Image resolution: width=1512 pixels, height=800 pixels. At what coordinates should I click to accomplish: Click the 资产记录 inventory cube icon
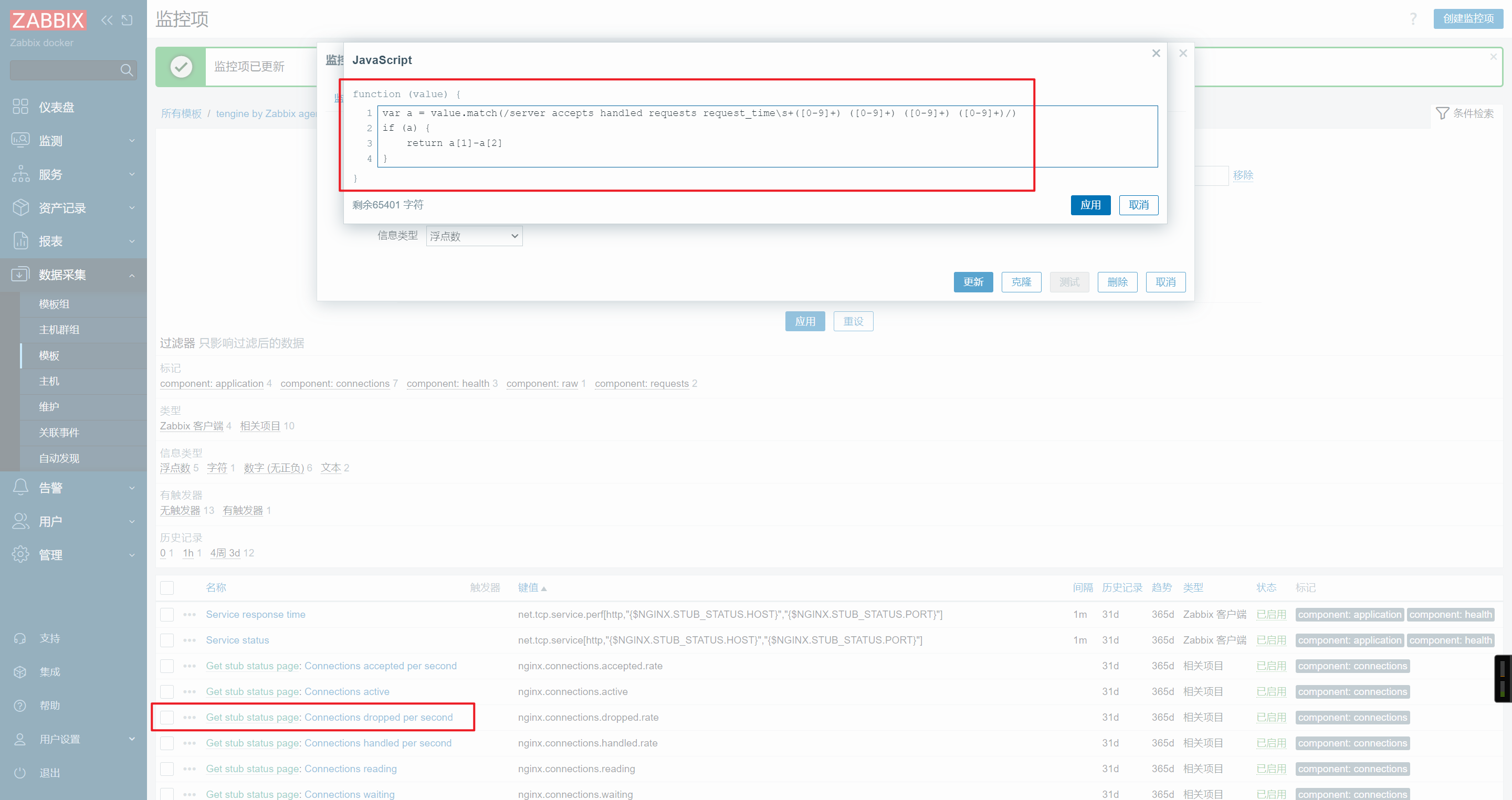[20, 207]
